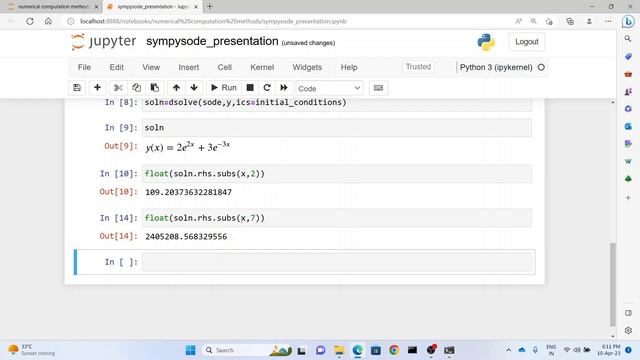
Task: Open the Kernel menu
Action: point(262,67)
